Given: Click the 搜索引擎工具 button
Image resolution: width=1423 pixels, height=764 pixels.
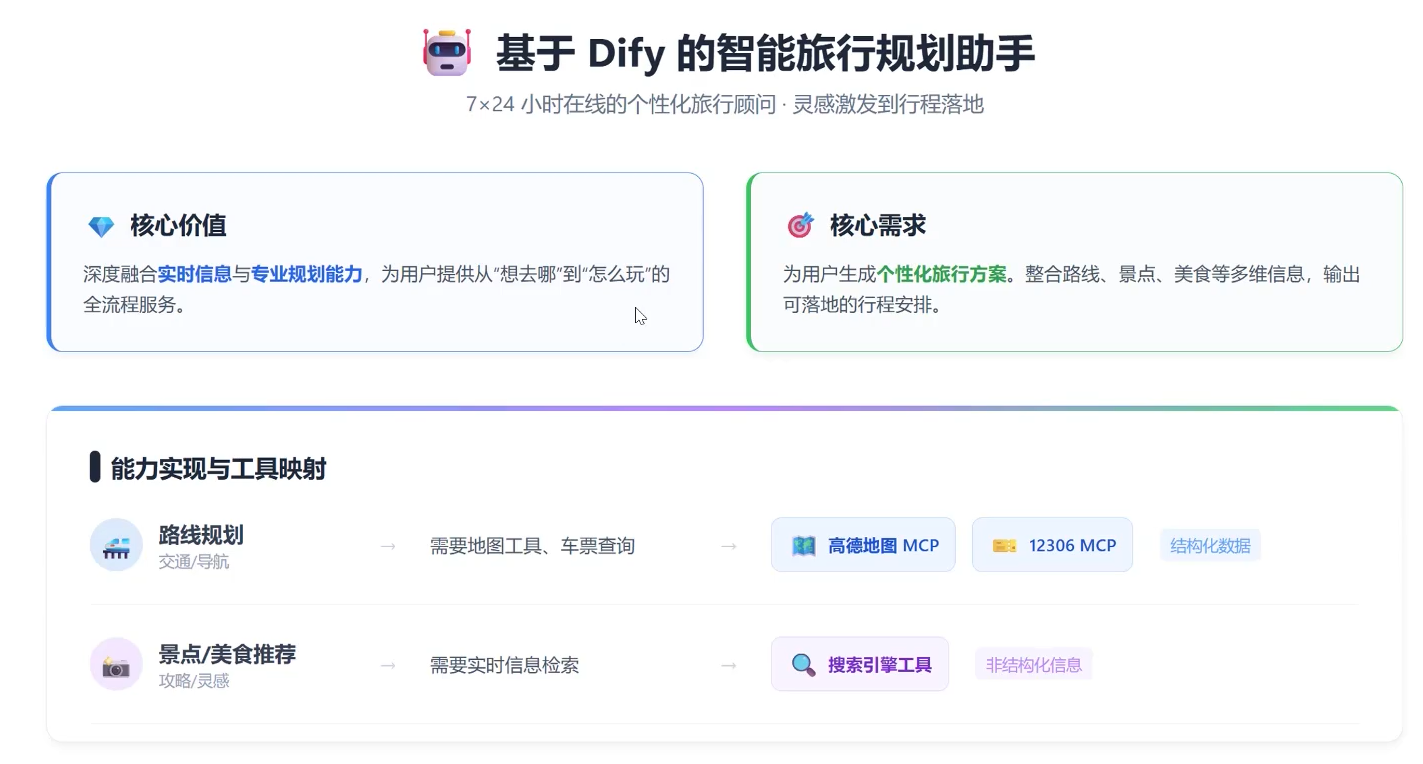Looking at the screenshot, I should coord(860,664).
